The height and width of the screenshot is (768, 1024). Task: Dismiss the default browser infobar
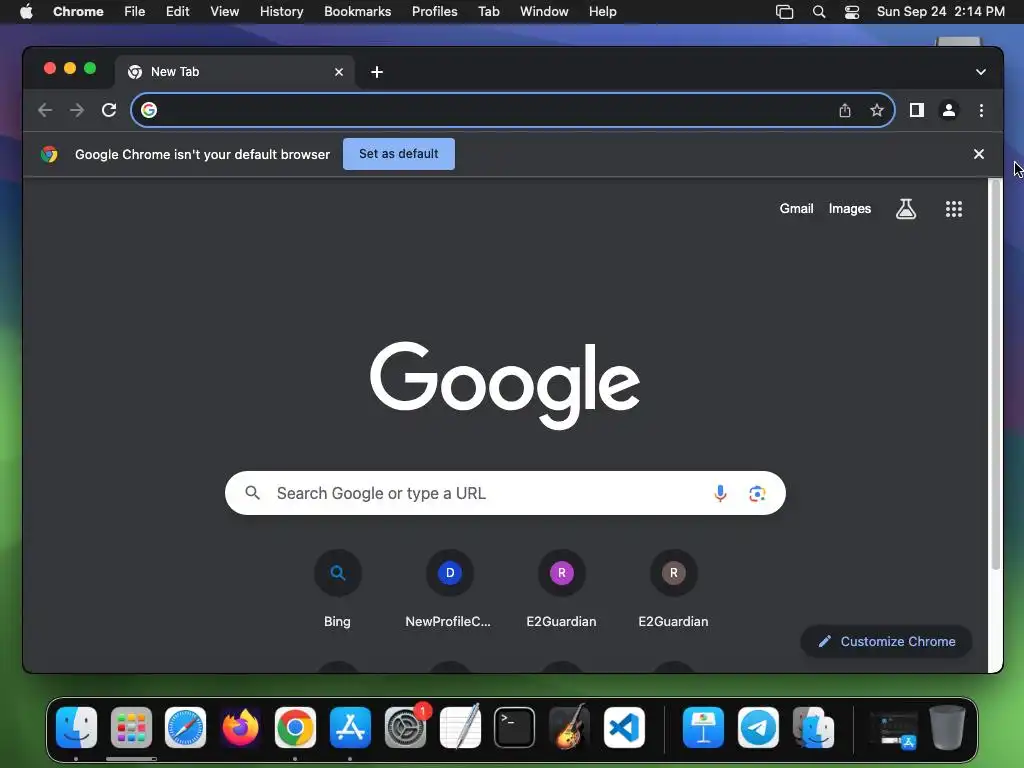click(978, 154)
